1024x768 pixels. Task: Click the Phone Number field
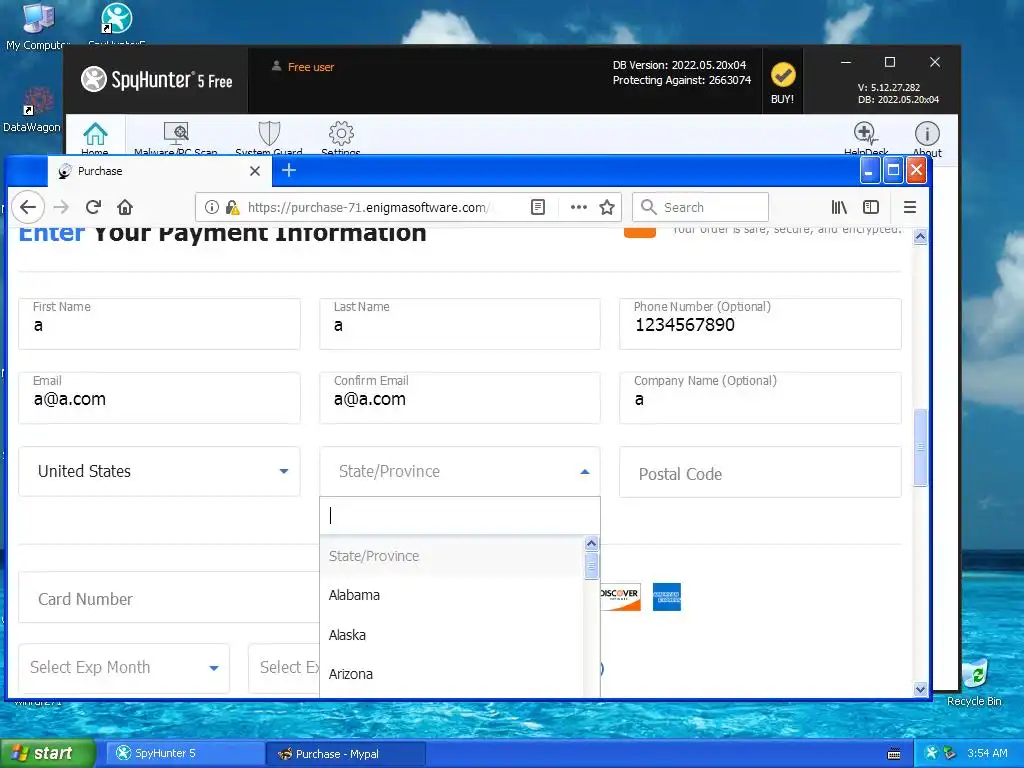[760, 324]
